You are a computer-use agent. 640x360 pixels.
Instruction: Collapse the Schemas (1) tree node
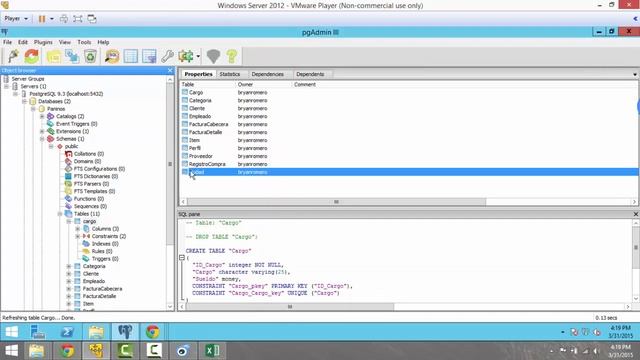point(42,139)
